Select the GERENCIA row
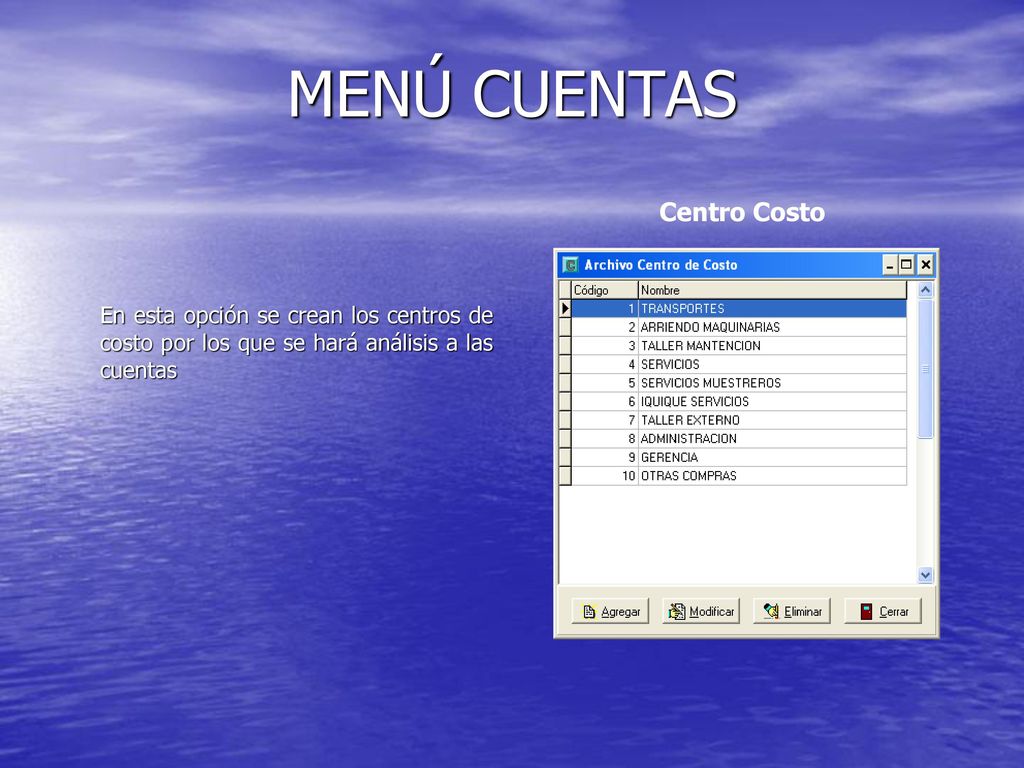 [739, 457]
